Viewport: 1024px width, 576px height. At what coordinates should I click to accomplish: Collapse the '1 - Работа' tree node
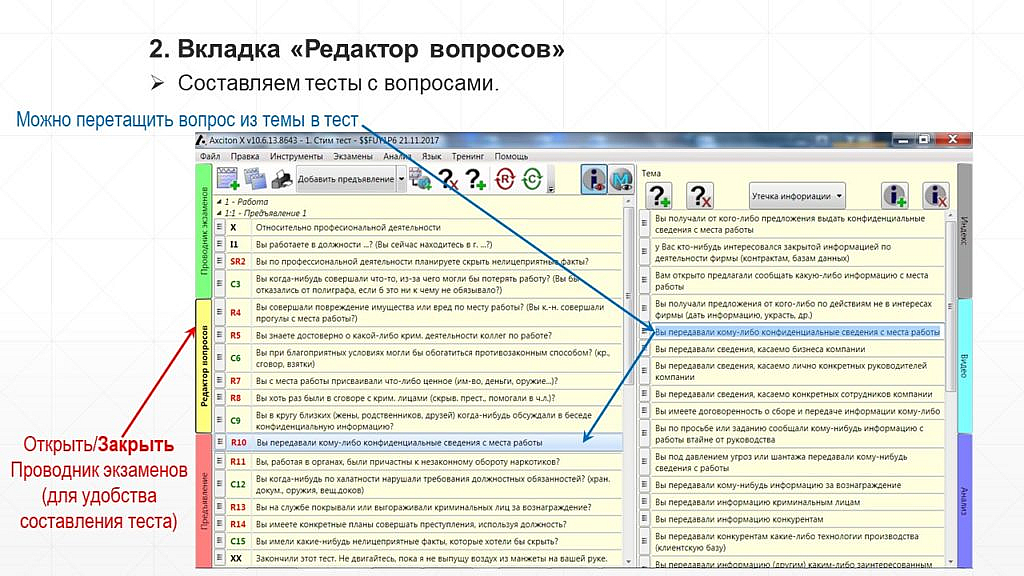(219, 202)
